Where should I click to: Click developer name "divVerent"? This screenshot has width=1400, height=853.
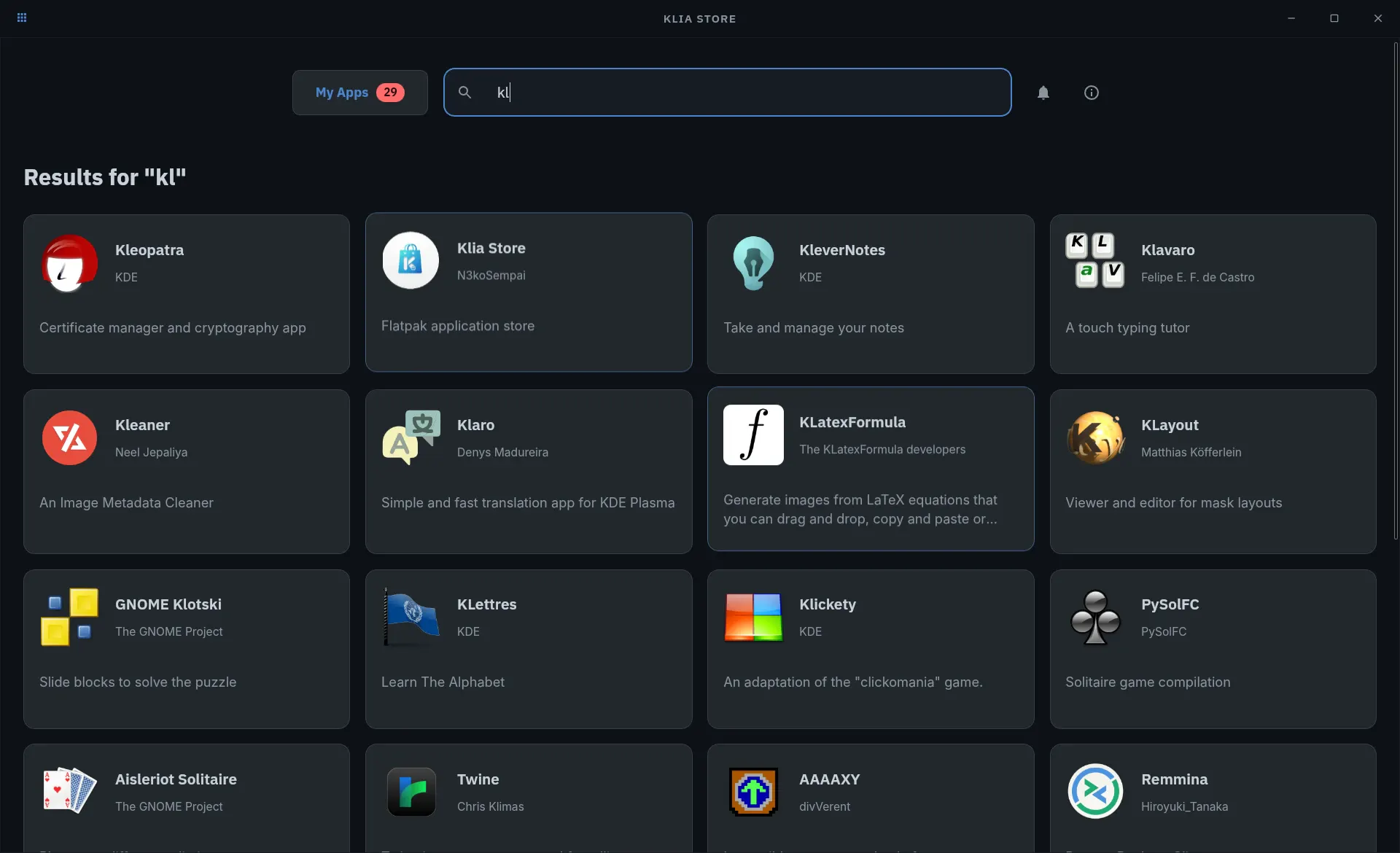(x=825, y=807)
